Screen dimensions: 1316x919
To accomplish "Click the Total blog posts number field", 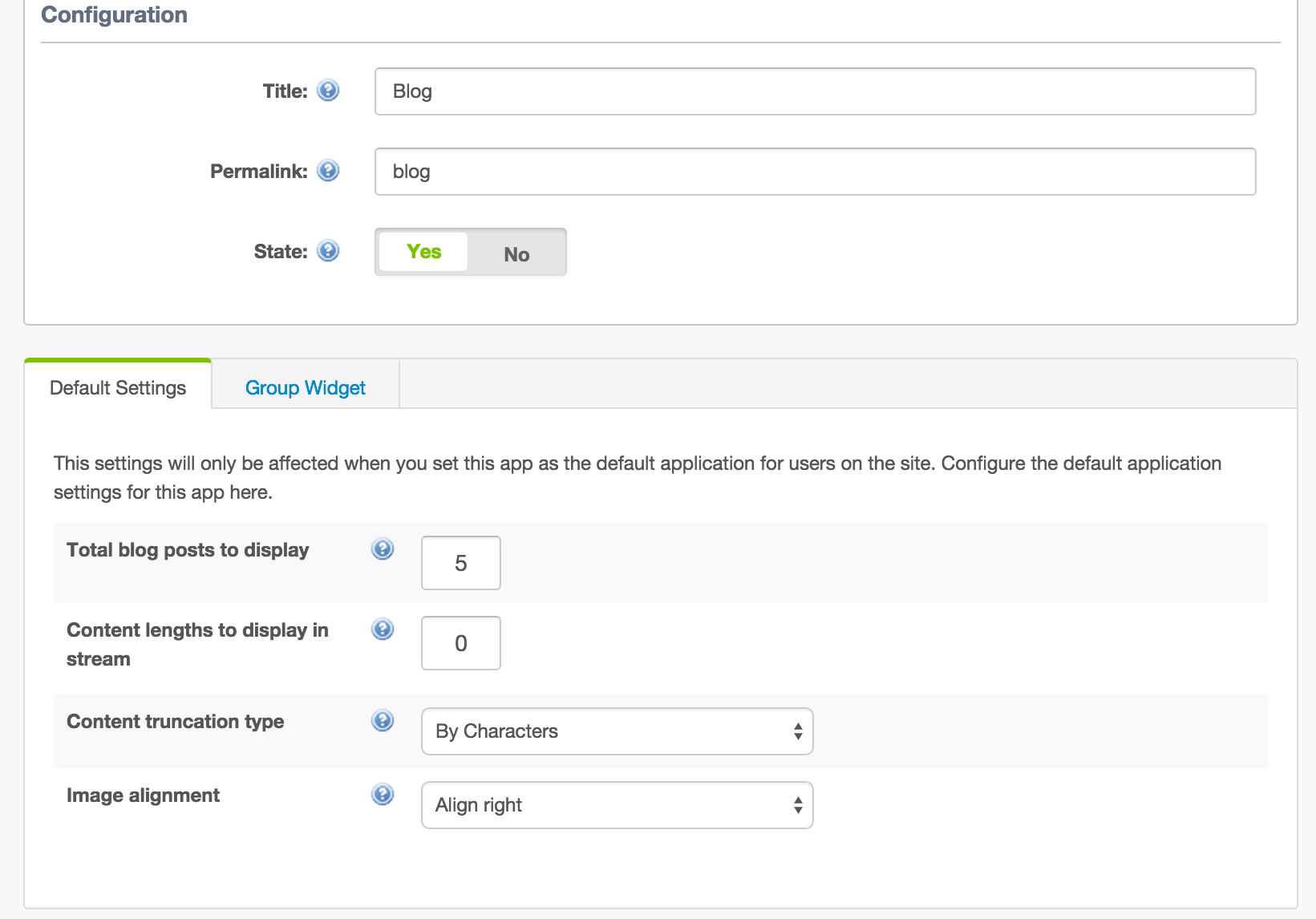I will (x=460, y=563).
